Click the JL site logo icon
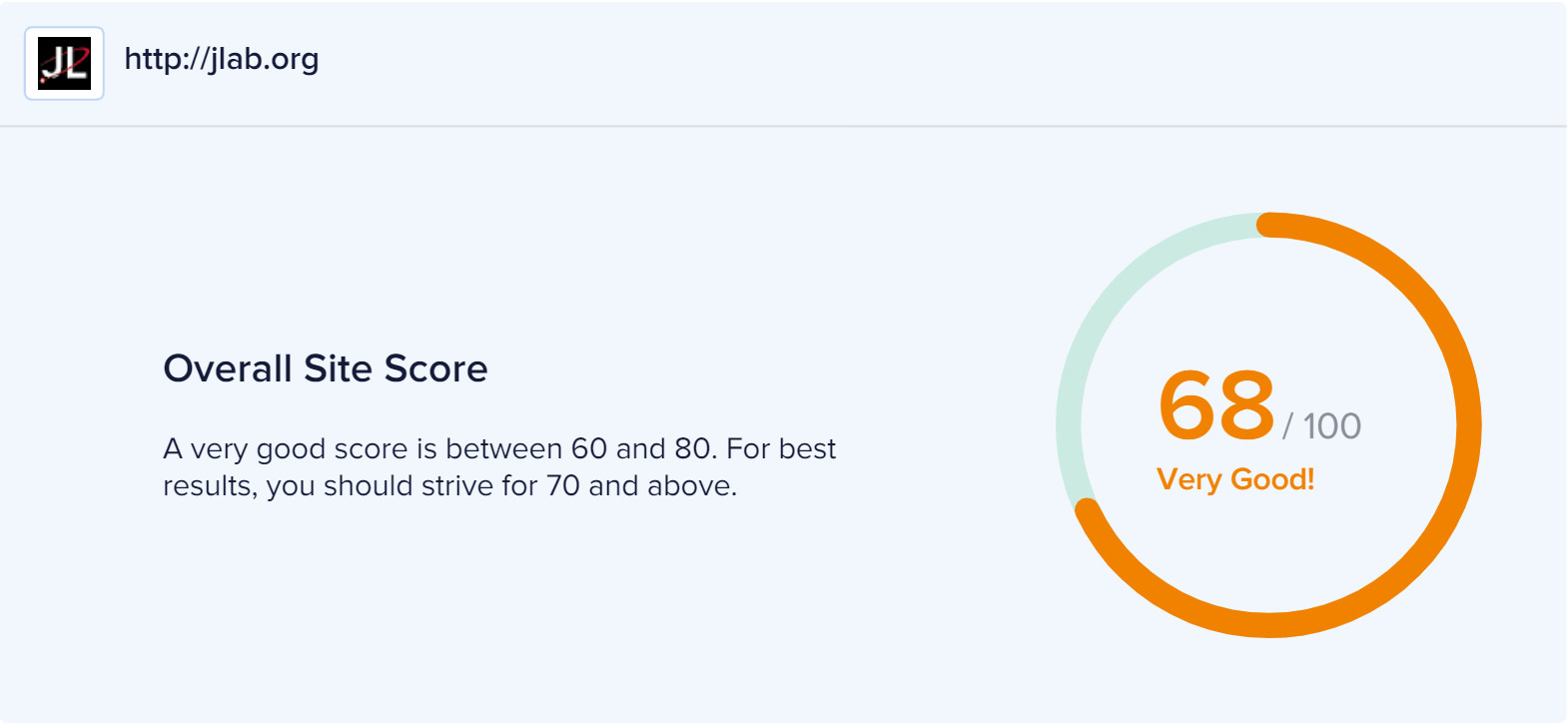Screen dimensions: 1568x724 tap(64, 63)
